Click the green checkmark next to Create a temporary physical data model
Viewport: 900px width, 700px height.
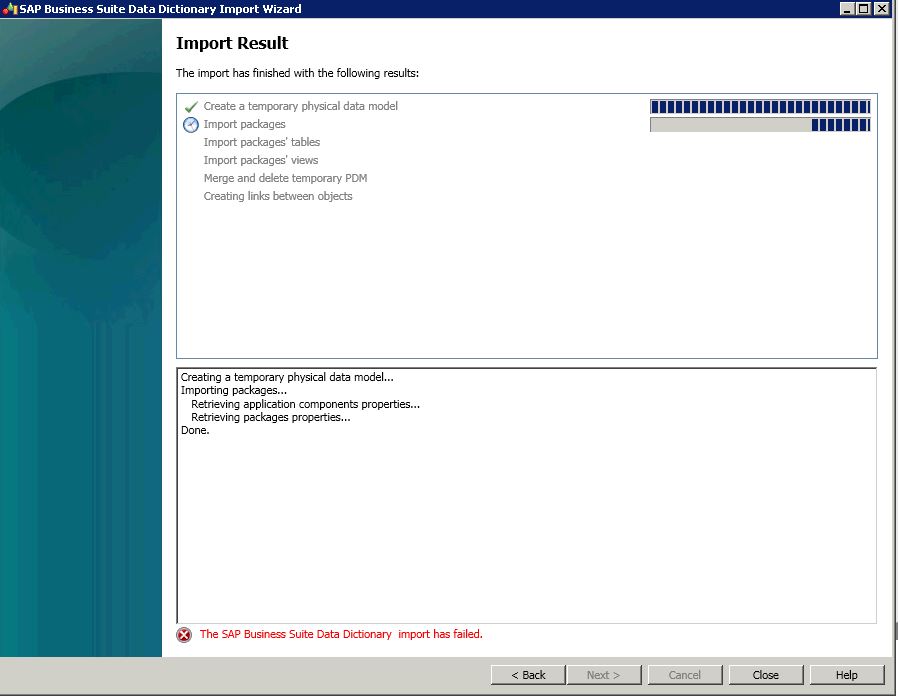pyautogui.click(x=191, y=107)
